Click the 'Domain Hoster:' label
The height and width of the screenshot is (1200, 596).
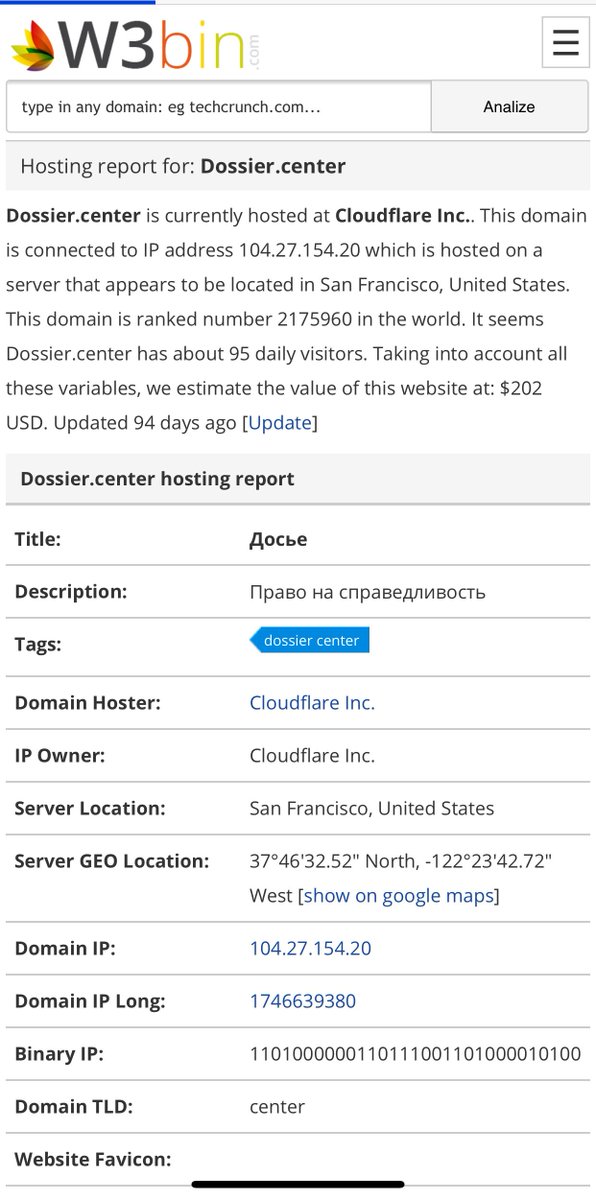[87, 703]
